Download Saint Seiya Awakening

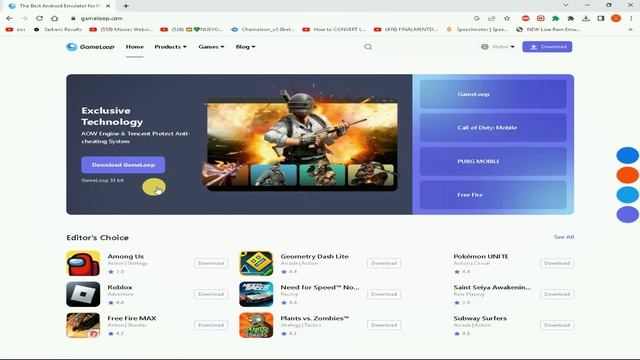coord(557,294)
